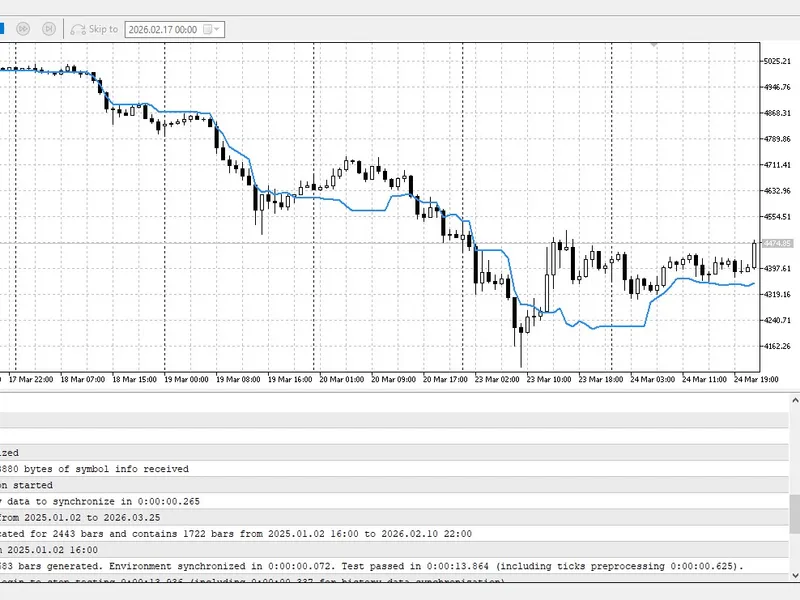Click the 20 Mar 01:00 time label
The height and width of the screenshot is (600, 800).
click(x=341, y=380)
